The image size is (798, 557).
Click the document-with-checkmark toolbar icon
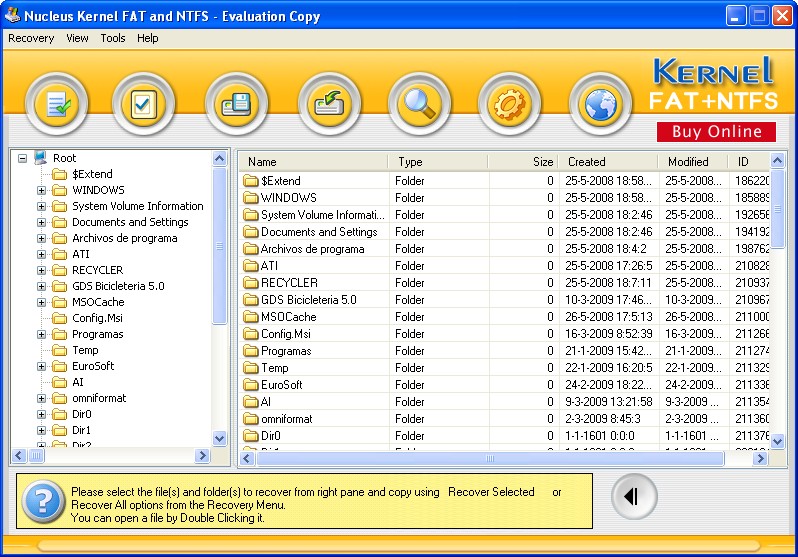coord(57,104)
